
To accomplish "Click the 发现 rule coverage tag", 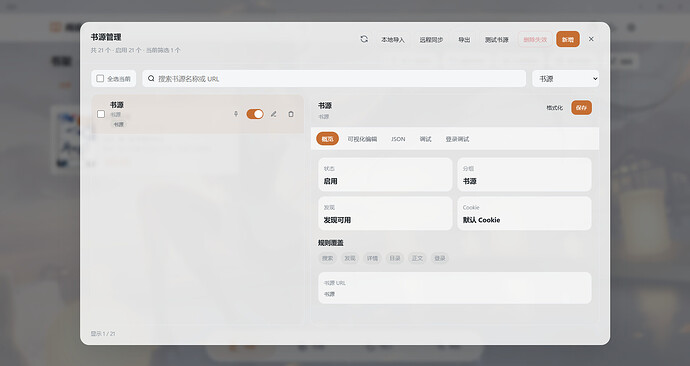I will pos(350,258).
